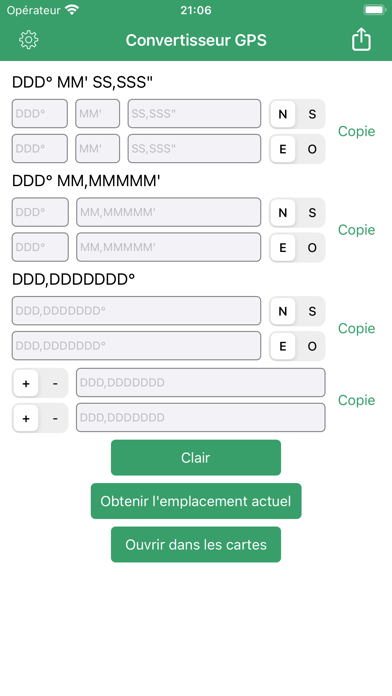This screenshot has height=696, width=392.
Task: Focus the SS,SSS" latitude seconds field
Action: click(x=194, y=114)
